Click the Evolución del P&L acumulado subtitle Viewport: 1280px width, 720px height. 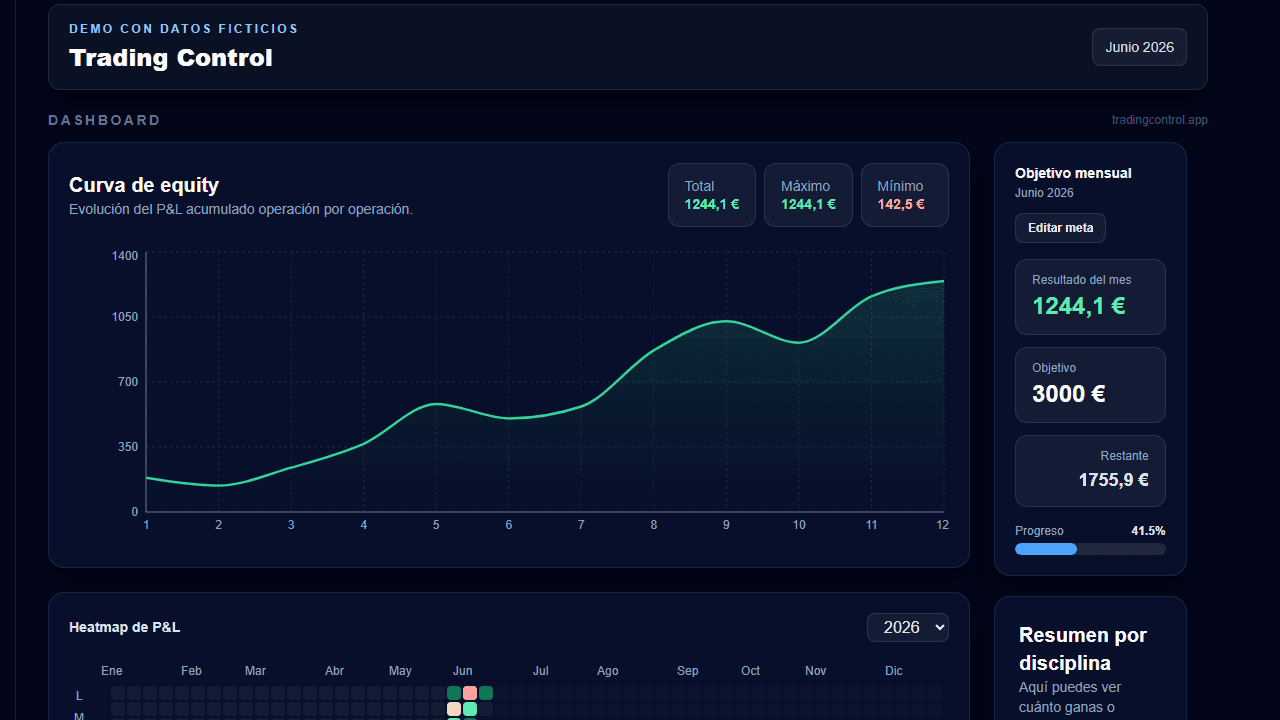click(x=241, y=209)
